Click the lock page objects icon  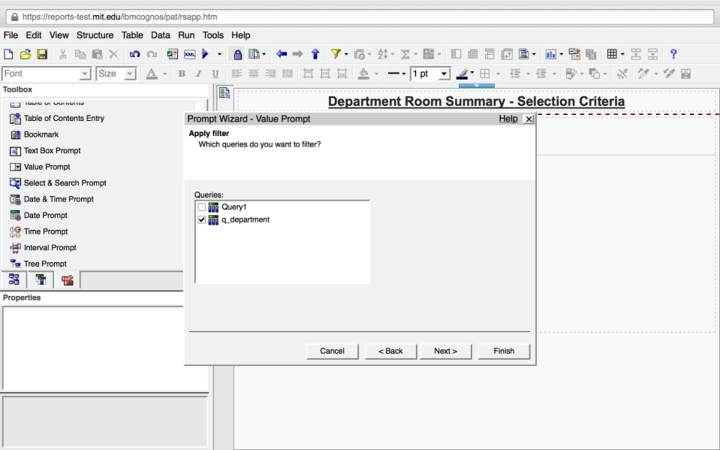tap(237, 54)
